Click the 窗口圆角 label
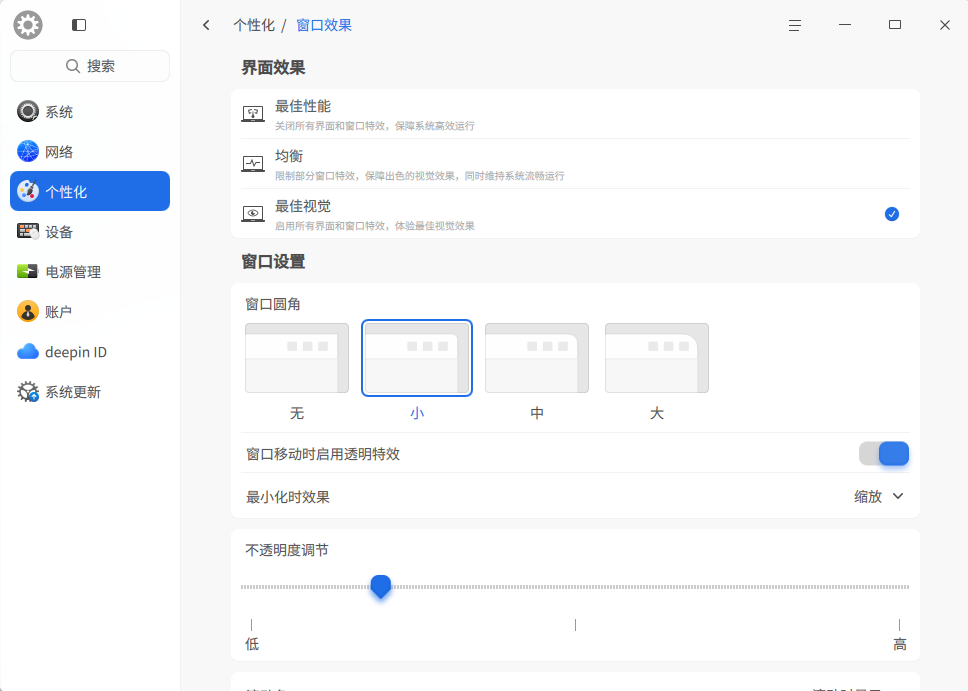 click(x=273, y=304)
